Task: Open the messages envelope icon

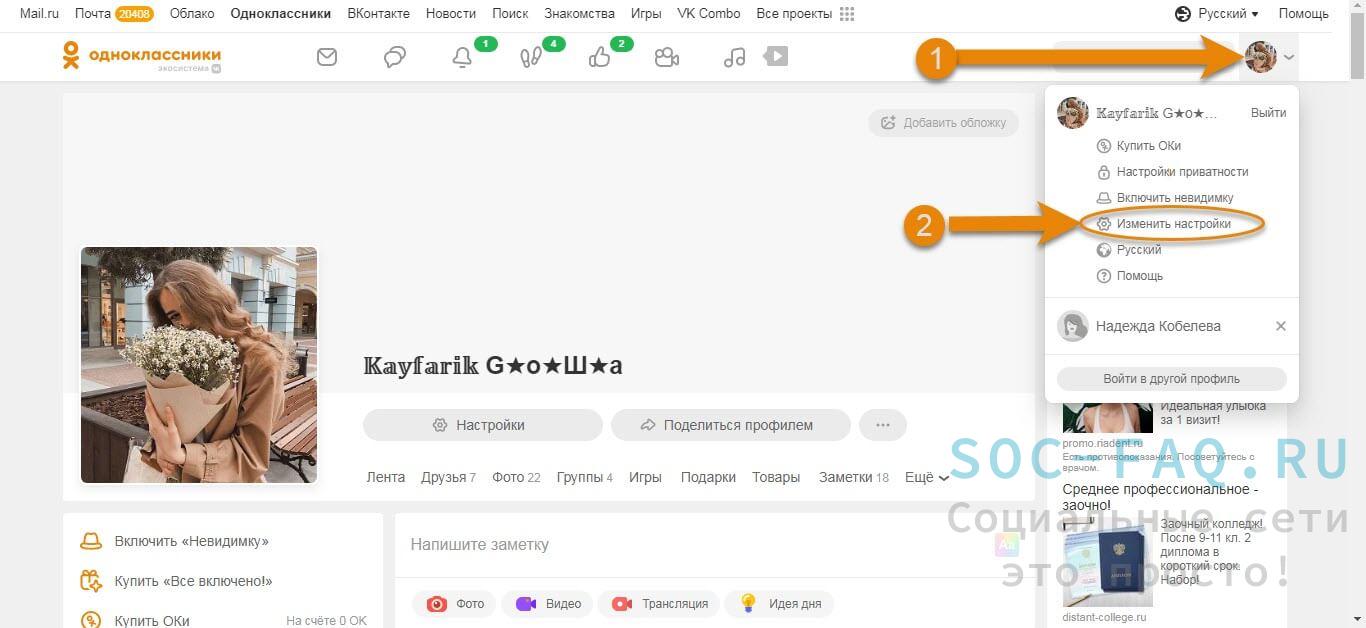Action: [327, 58]
